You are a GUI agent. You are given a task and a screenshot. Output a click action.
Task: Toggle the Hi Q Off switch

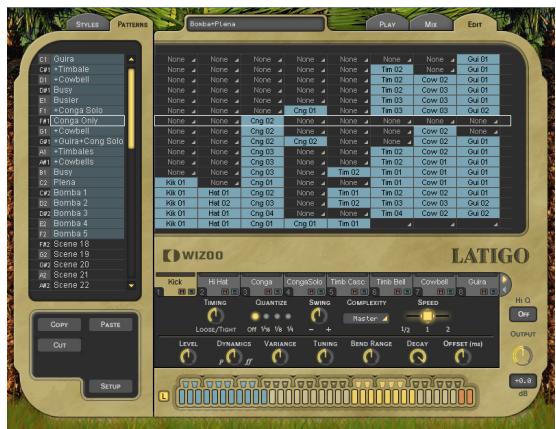tap(523, 314)
